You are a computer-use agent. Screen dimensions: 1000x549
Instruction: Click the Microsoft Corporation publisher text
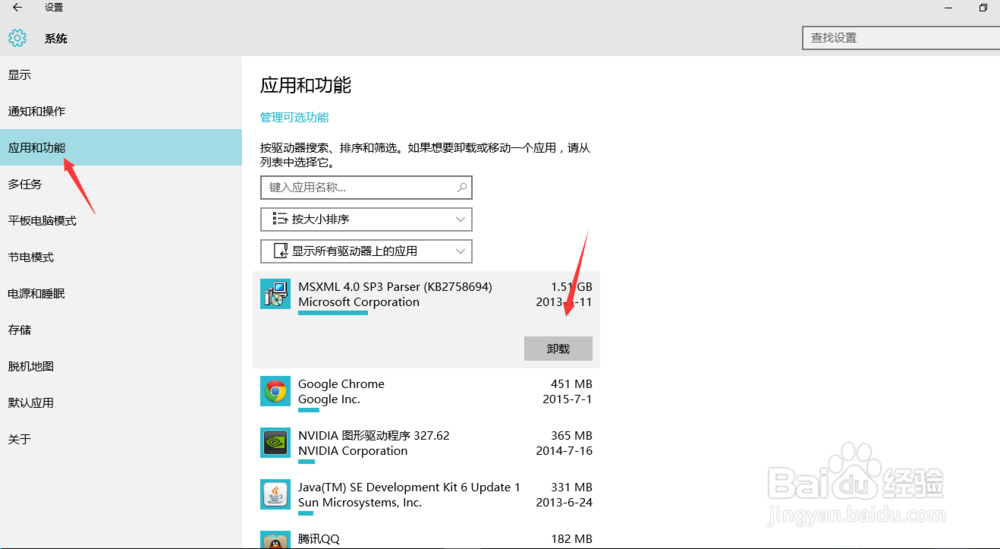click(358, 302)
